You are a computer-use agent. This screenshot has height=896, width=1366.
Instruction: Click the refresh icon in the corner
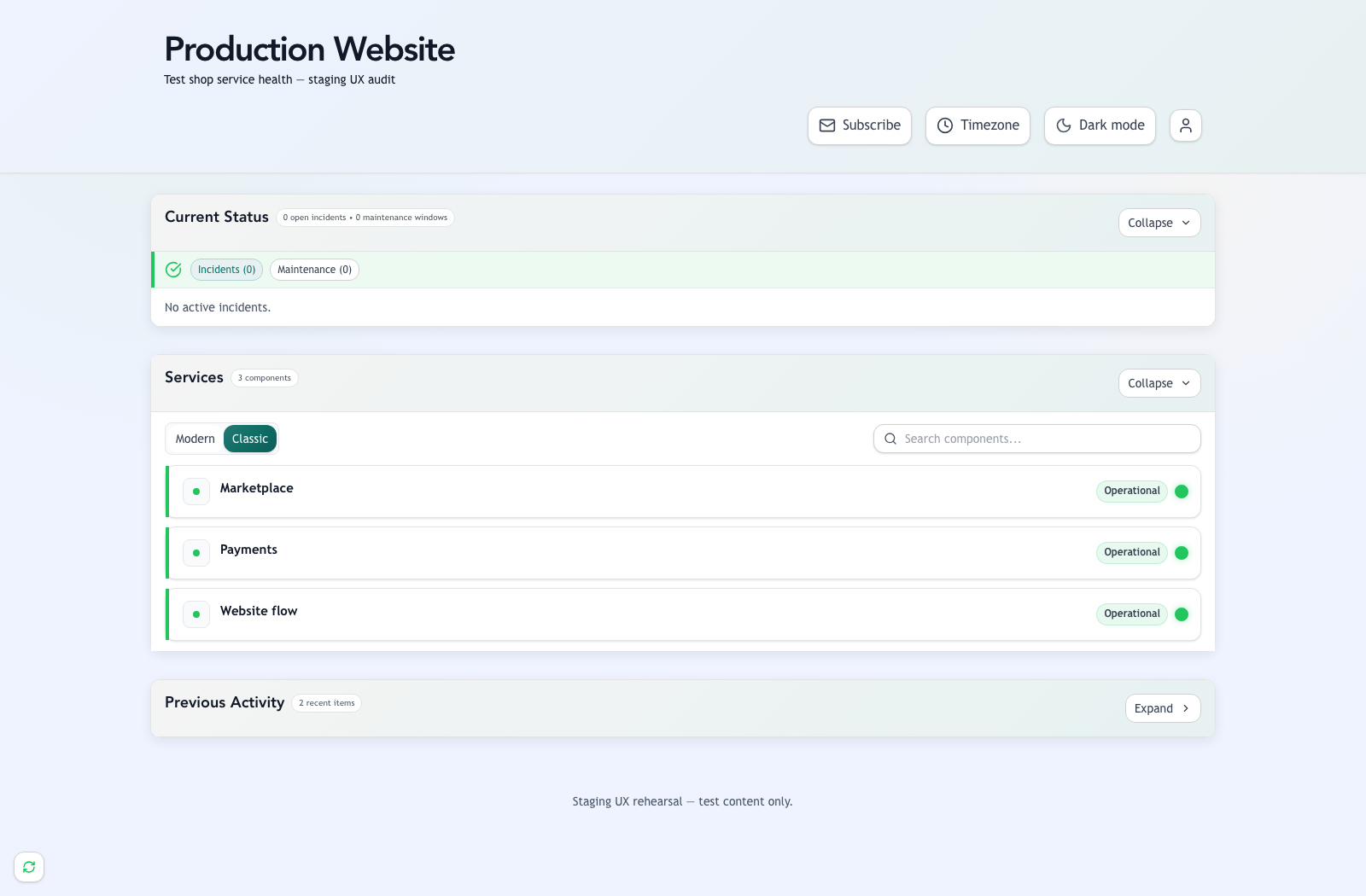click(29, 867)
